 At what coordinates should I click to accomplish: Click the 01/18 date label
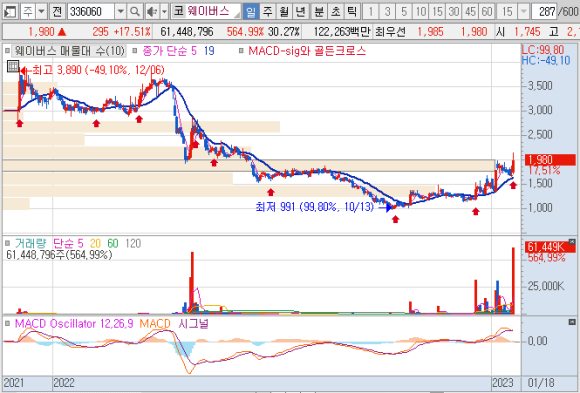[541, 383]
